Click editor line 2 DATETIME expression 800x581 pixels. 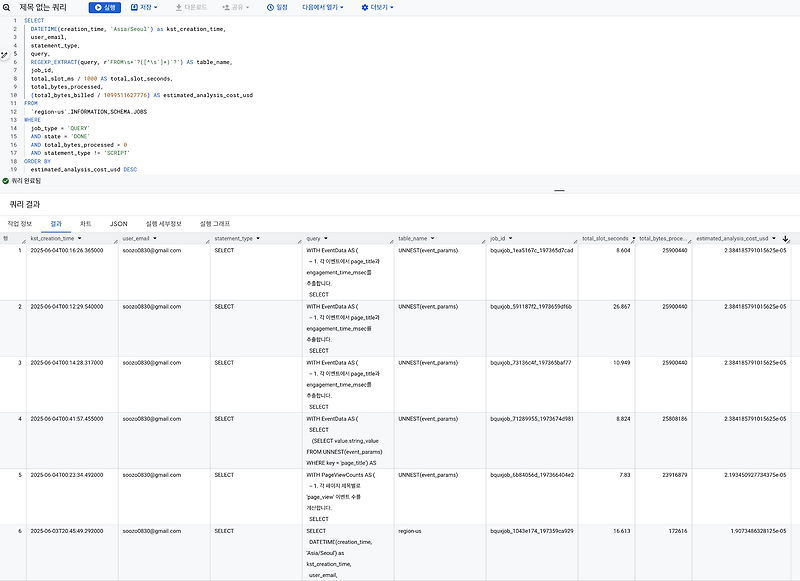click(128, 29)
